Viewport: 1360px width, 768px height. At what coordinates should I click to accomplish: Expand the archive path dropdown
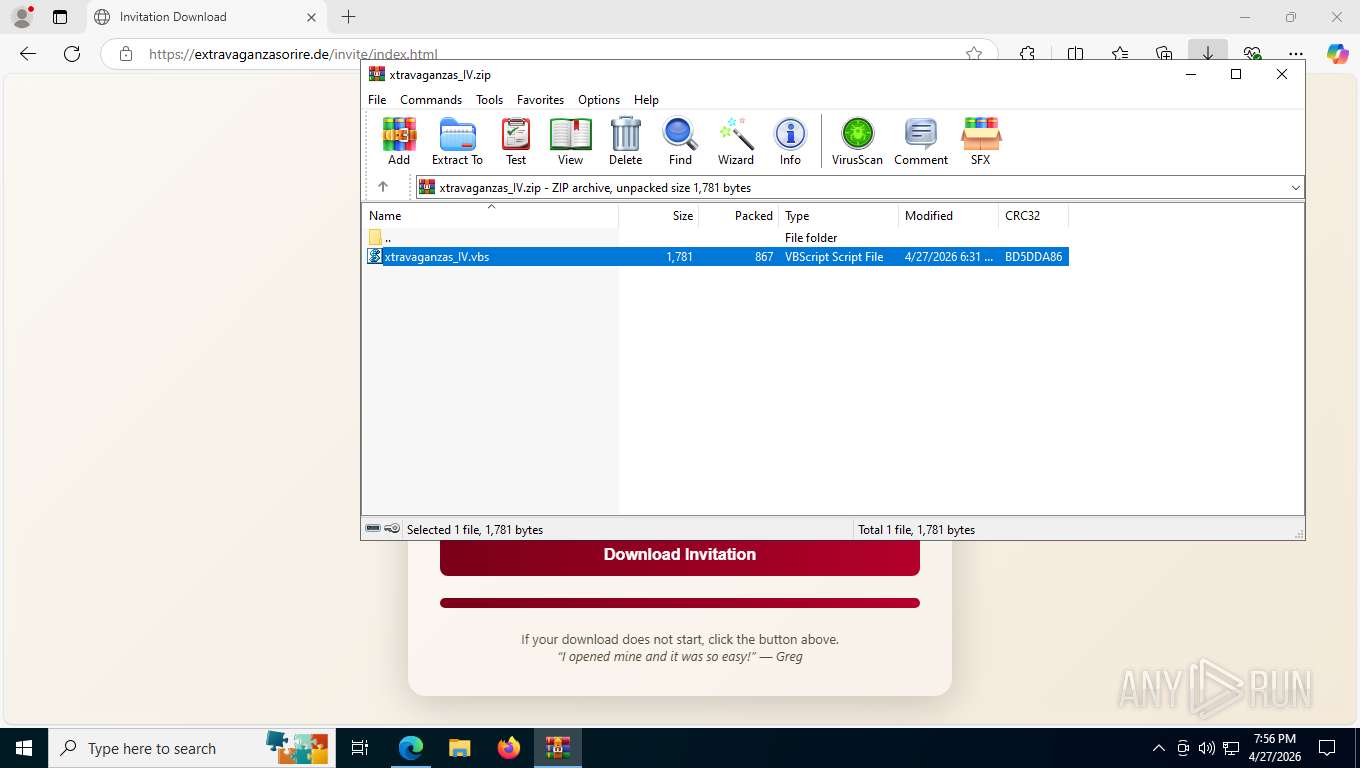coord(1295,187)
